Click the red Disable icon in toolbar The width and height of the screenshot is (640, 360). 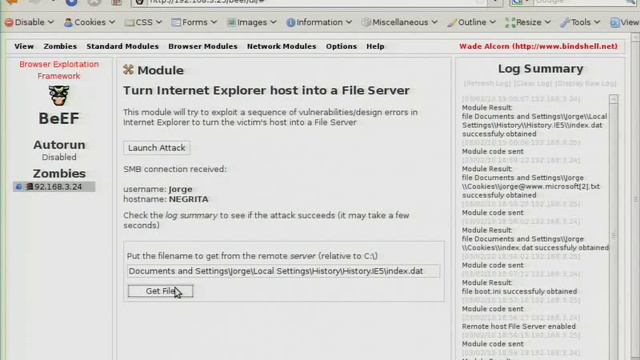point(9,22)
